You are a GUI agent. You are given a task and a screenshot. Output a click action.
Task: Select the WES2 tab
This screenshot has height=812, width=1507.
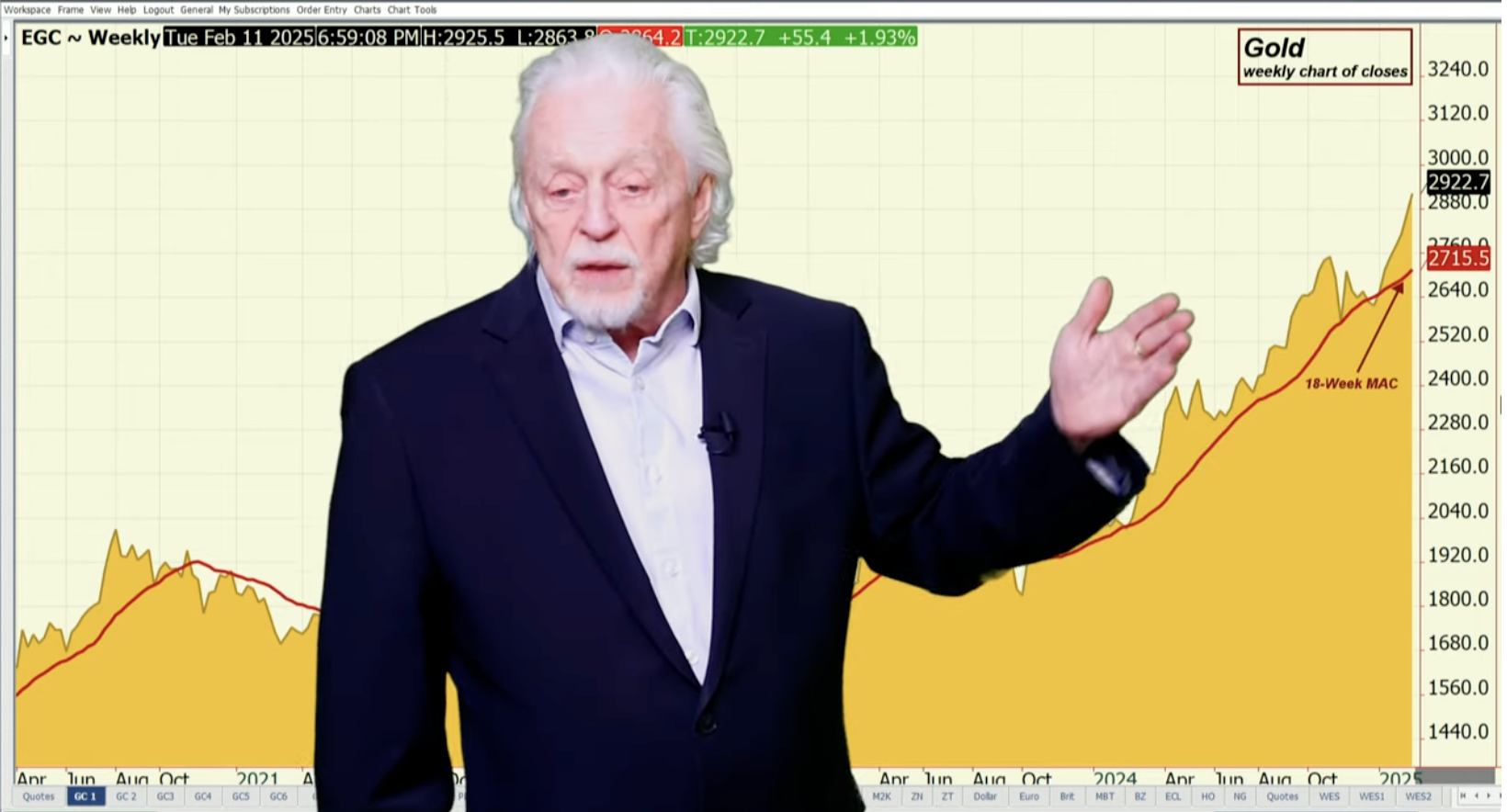coord(1418,796)
